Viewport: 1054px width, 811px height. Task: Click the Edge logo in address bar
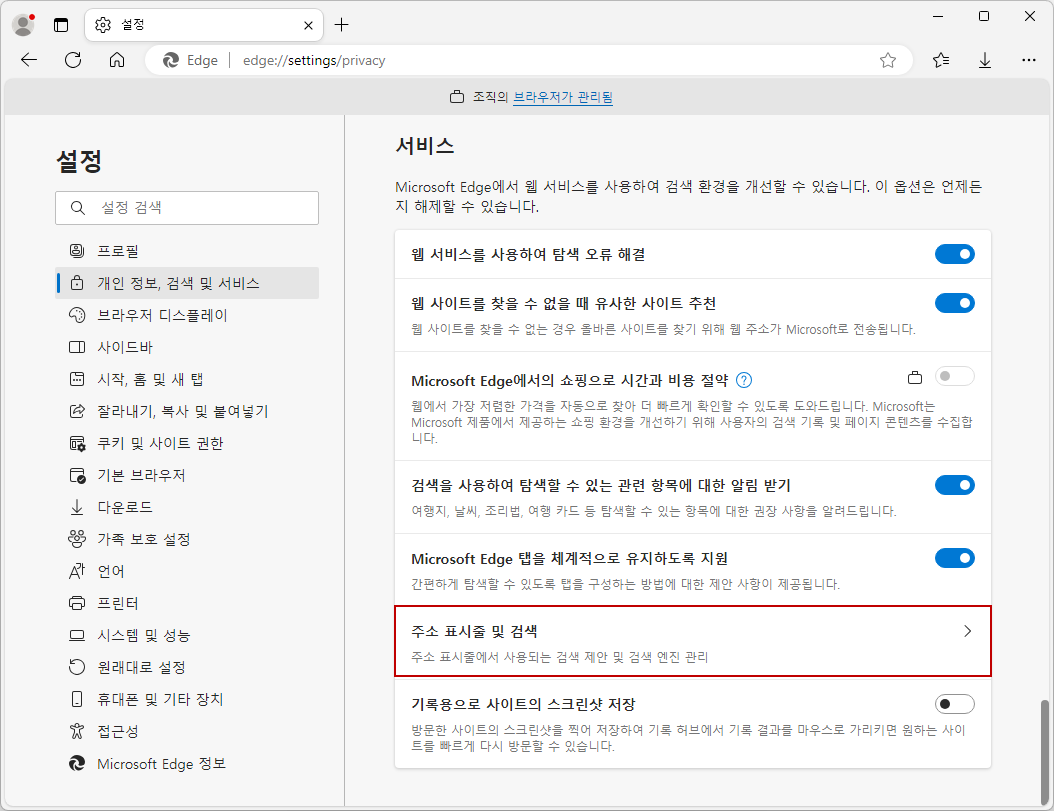click(x=171, y=61)
